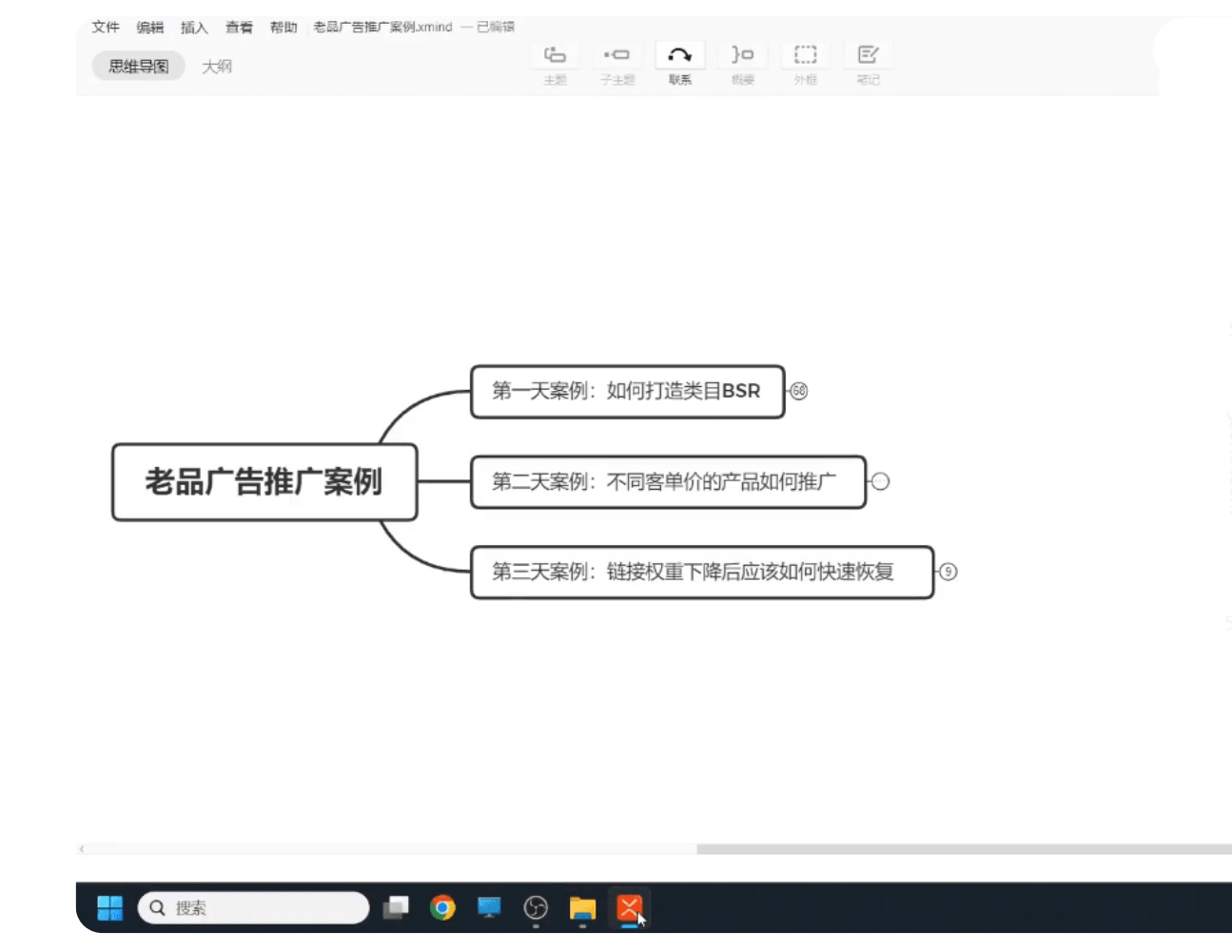
Task: Insert a 概要 (Summary) with its toolbar icon
Action: pos(742,55)
